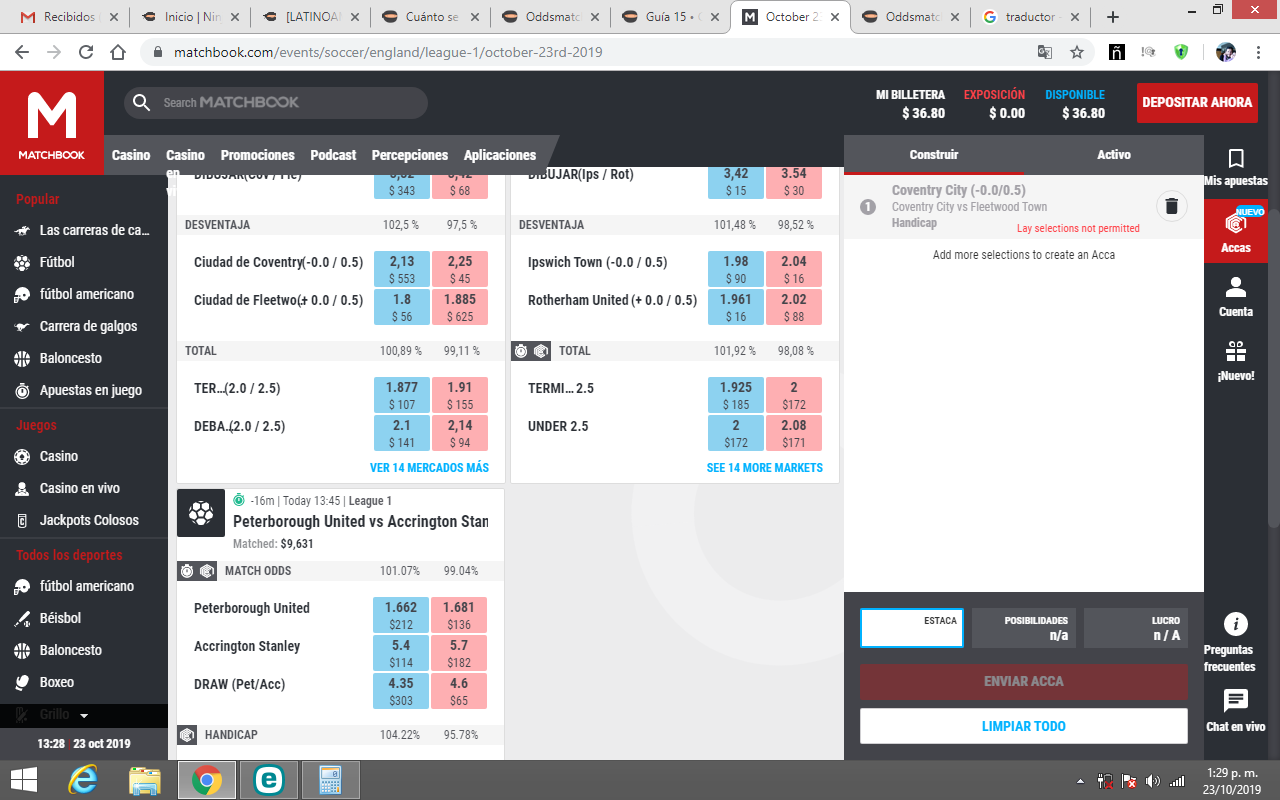Open VER 14 MERCADOS MÁS link
The width and height of the screenshot is (1280, 800).
[x=429, y=468]
